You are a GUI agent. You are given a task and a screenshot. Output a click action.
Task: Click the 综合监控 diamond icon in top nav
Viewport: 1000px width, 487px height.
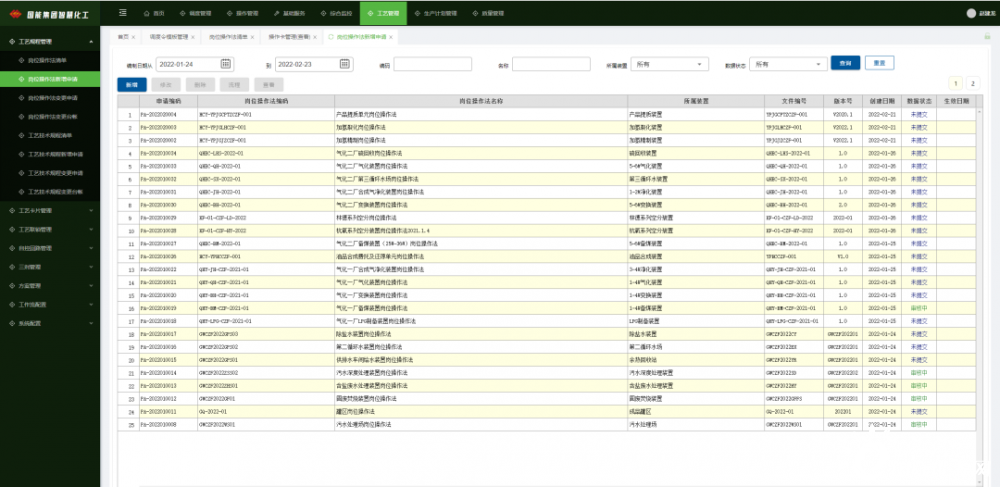point(324,13)
